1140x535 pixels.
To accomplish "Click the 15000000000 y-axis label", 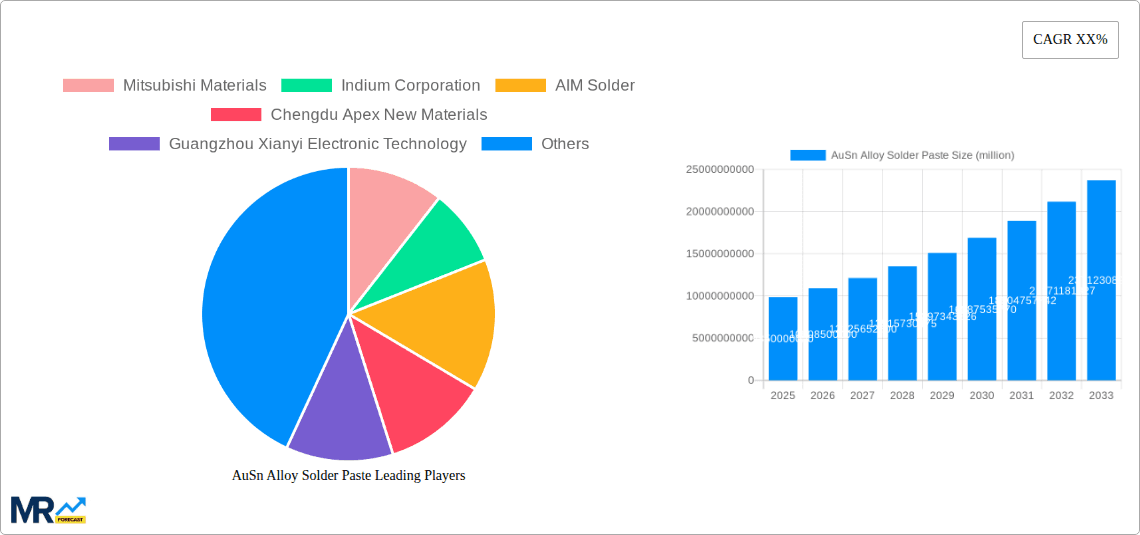I will point(720,254).
